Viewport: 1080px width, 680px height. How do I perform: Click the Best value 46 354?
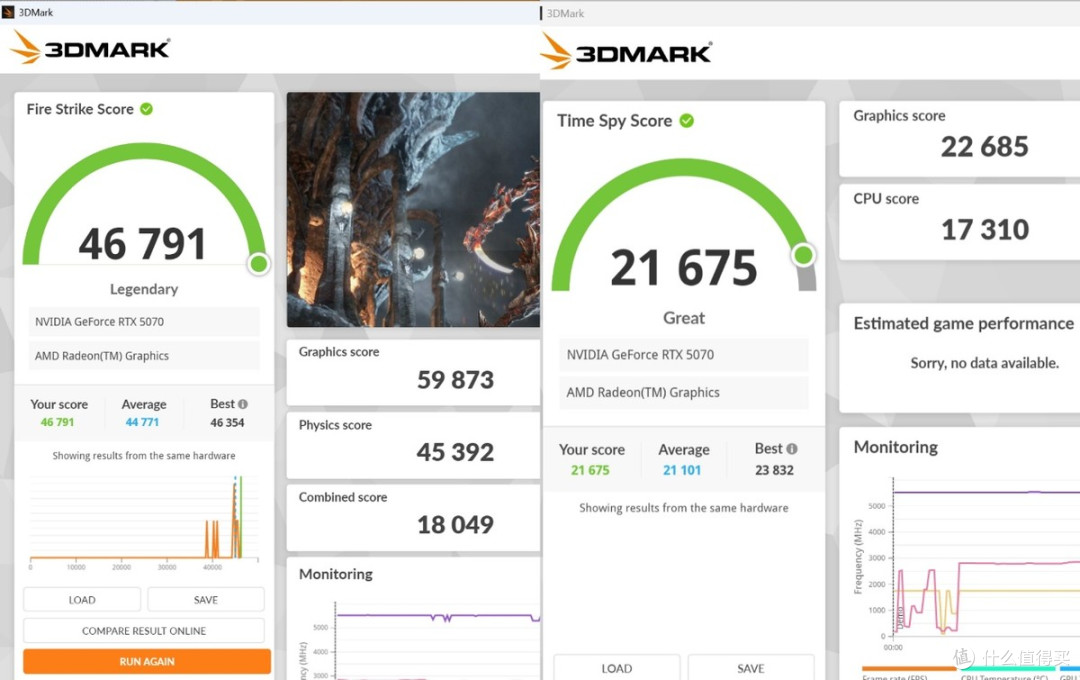pos(227,422)
